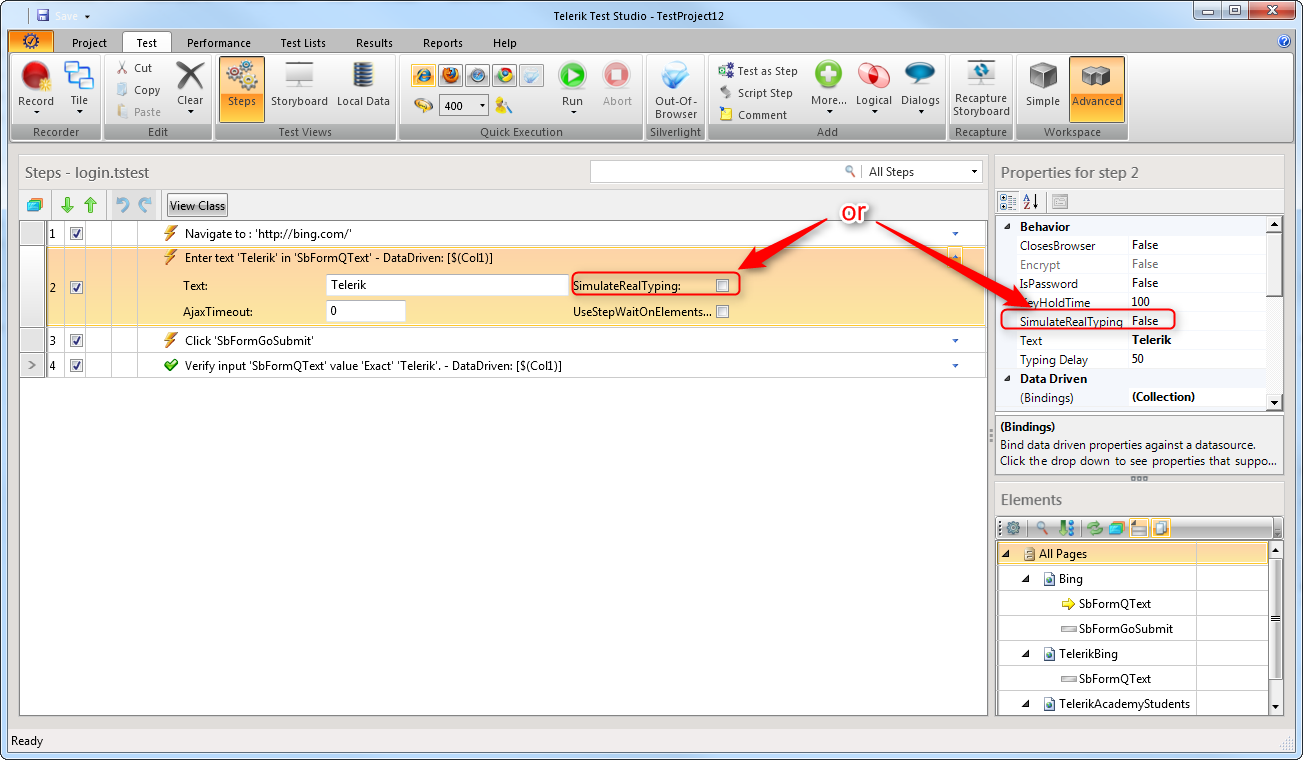The width and height of the screenshot is (1303, 760).
Task: Copy the selected step
Action: point(137,90)
